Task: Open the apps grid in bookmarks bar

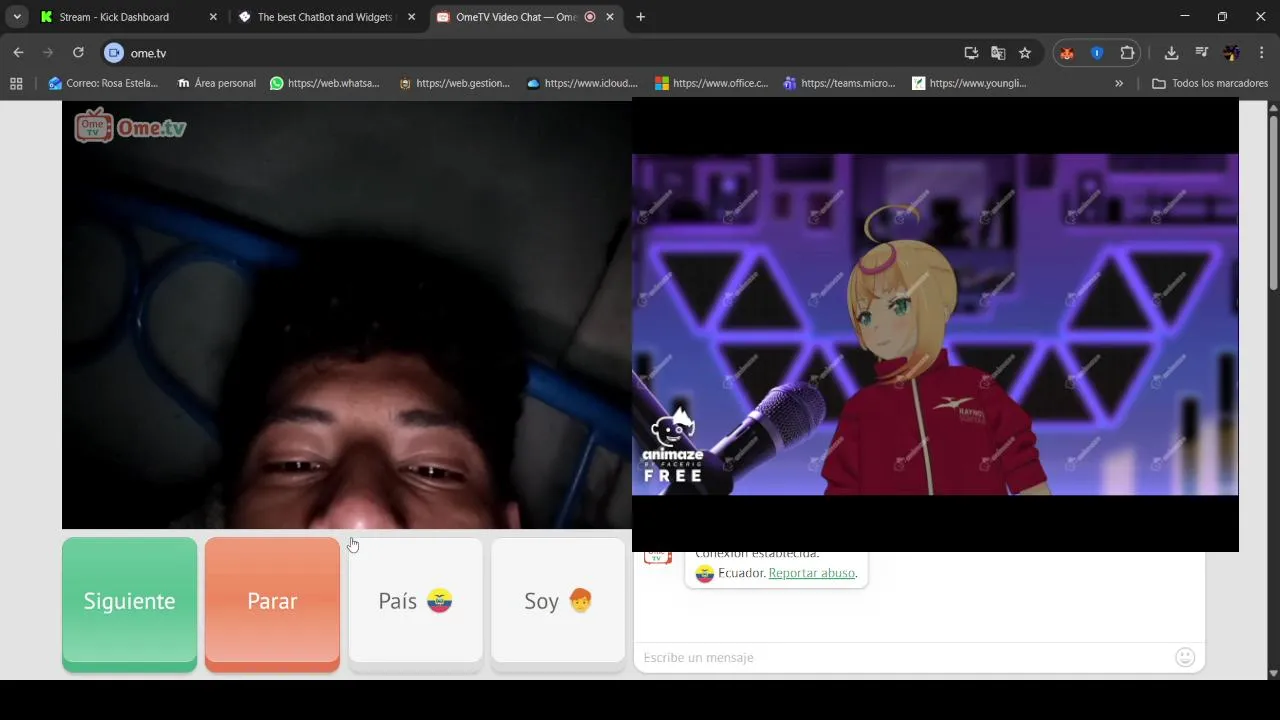Action: tap(16, 83)
